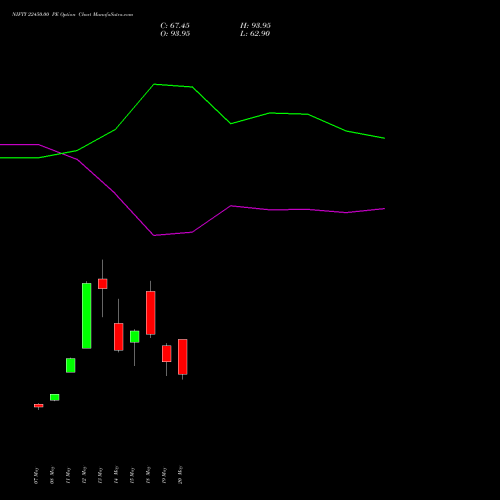The height and width of the screenshot is (500, 500).
Task: Select the 12 May date label
Action: coord(84,475)
